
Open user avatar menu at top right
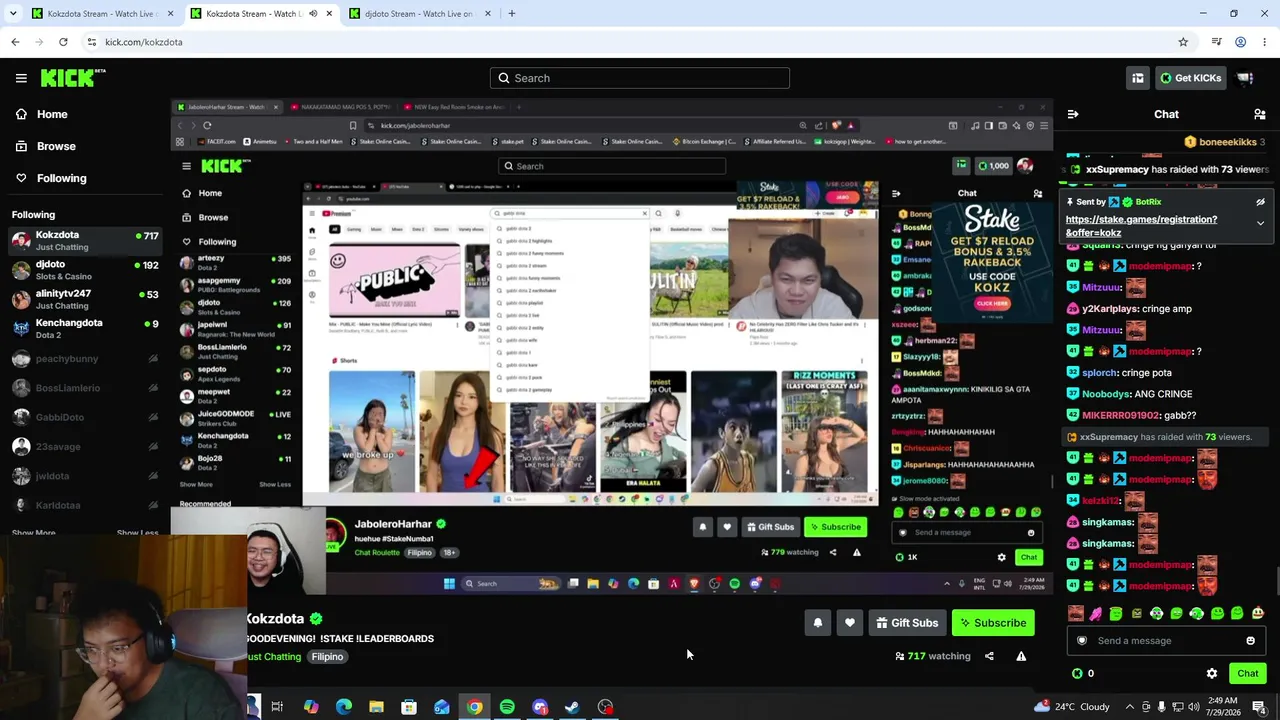click(1246, 78)
